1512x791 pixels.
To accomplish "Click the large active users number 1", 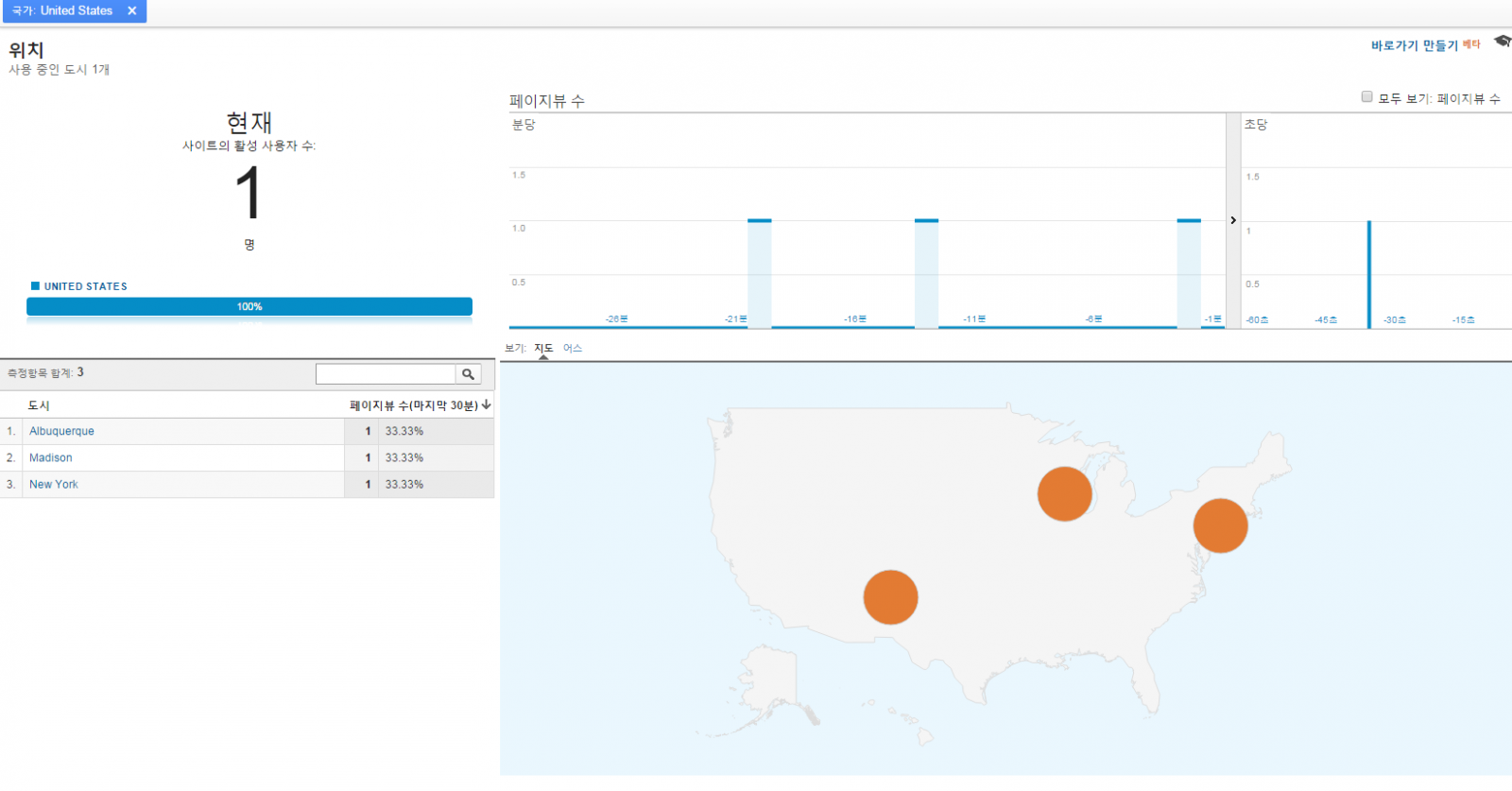I will coord(249,193).
